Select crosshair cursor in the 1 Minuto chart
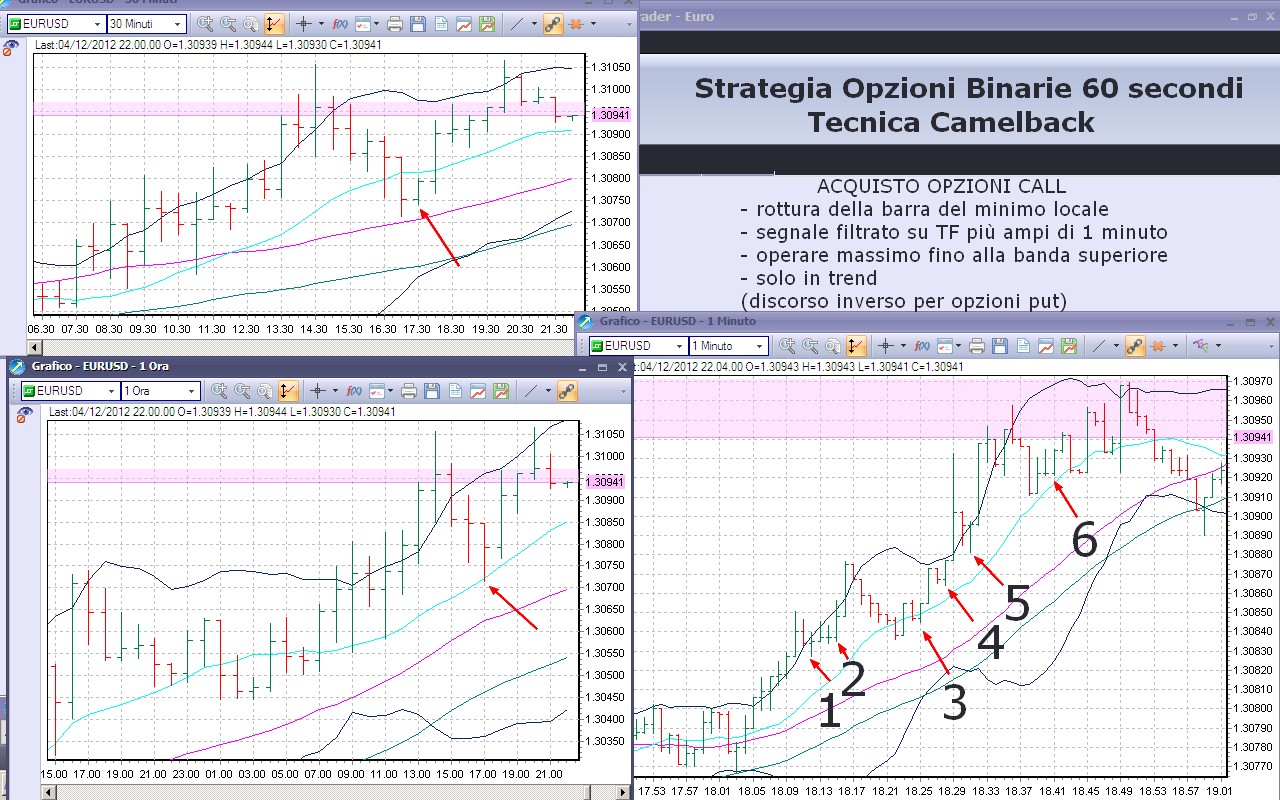1280x800 pixels. (885, 346)
